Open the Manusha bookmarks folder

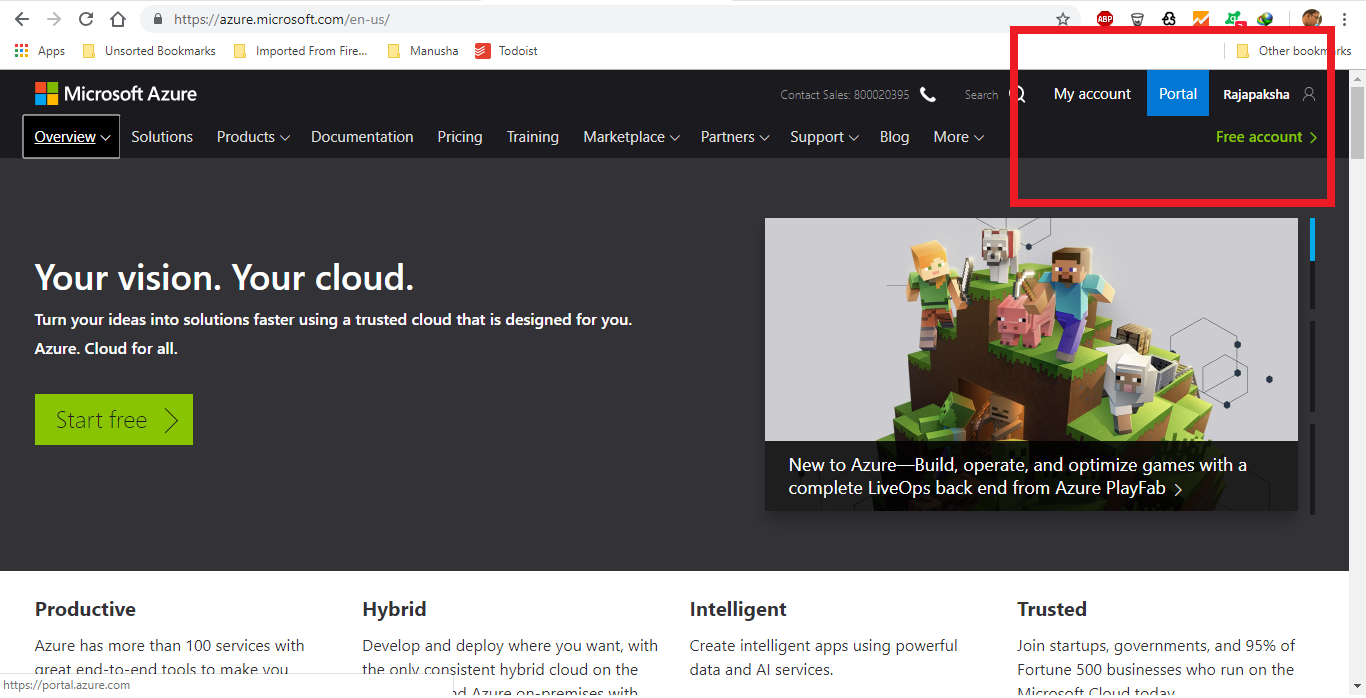pos(422,51)
